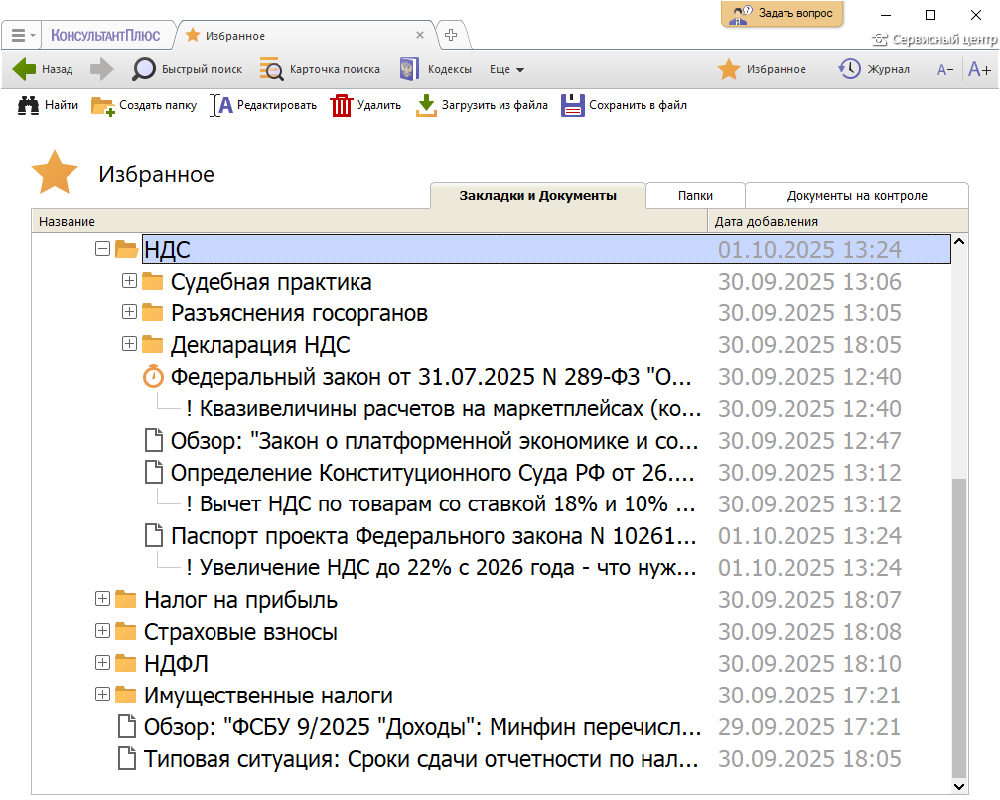Open Сервисный центр link
This screenshot has height=800, width=1000.
[935, 40]
